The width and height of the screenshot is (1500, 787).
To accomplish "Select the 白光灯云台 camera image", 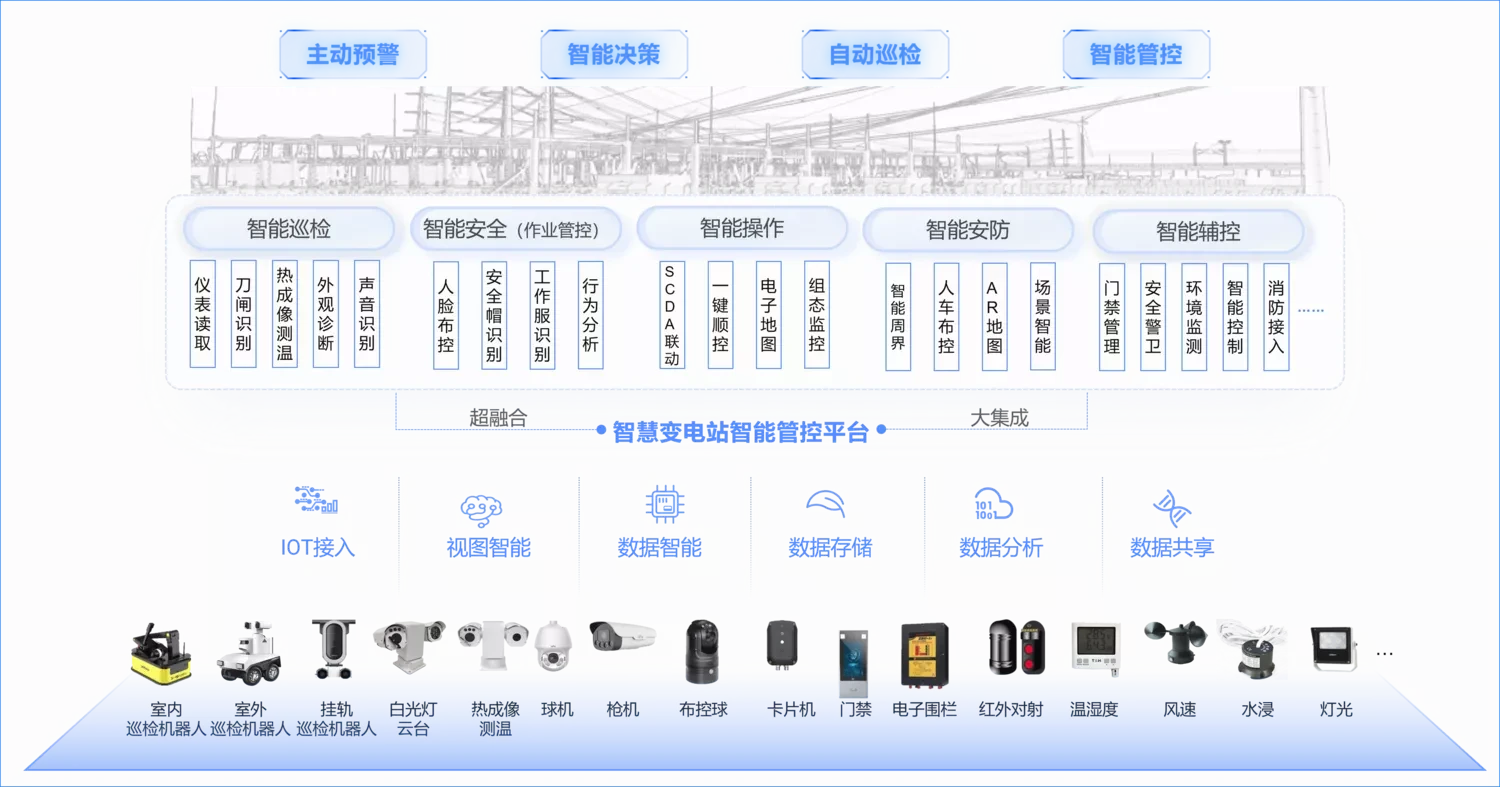I will click(x=410, y=645).
